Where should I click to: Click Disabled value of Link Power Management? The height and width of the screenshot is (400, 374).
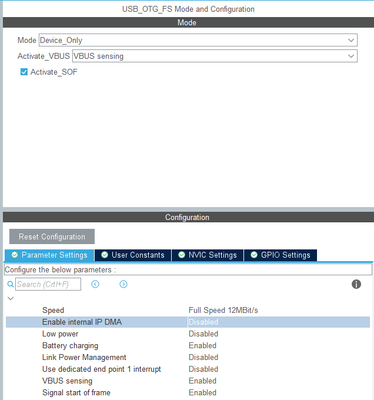pos(203,357)
